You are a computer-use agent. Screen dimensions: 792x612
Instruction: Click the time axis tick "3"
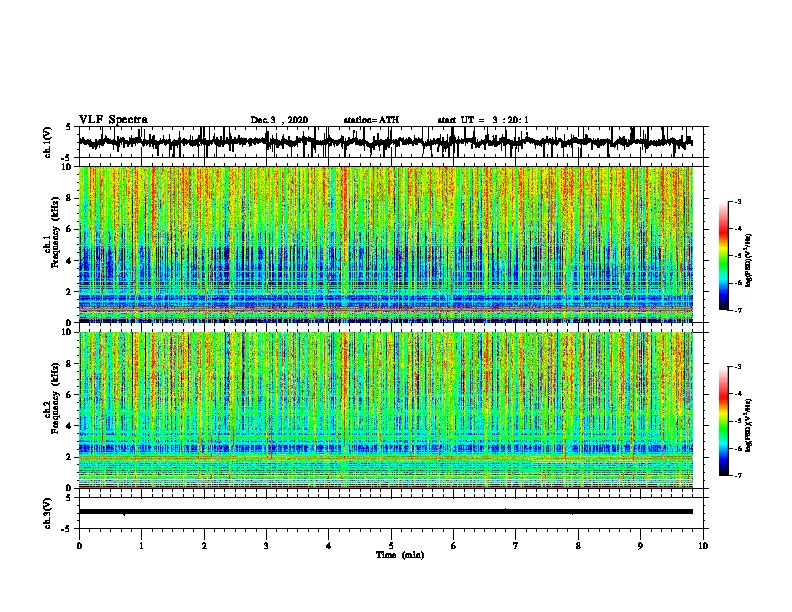pos(266,546)
